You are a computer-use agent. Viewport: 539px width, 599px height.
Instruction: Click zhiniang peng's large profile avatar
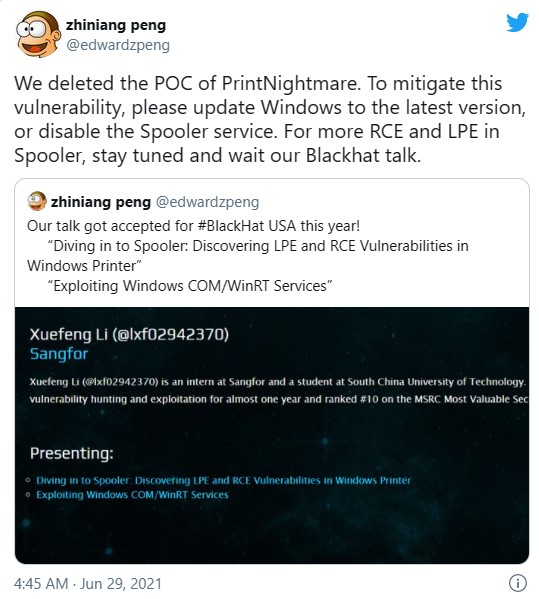click(x=38, y=34)
